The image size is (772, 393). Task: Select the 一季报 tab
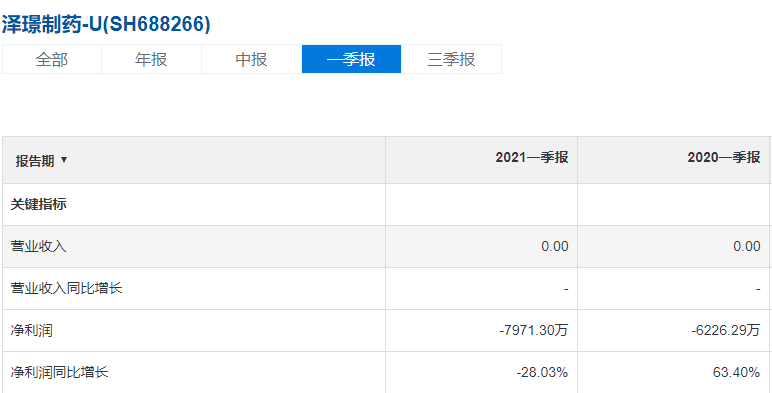pyautogui.click(x=352, y=59)
